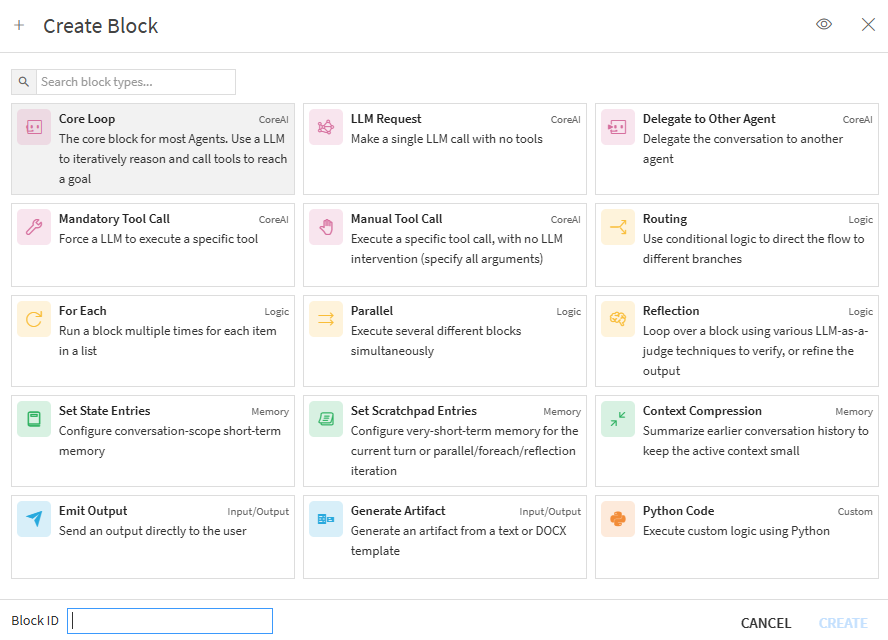
Task: Click the For Each loop icon
Action: (34, 319)
